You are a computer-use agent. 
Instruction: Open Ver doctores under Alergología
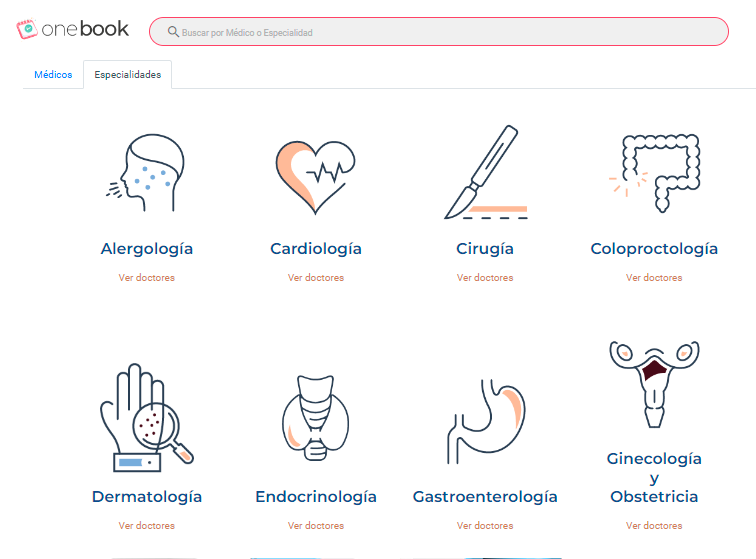(x=147, y=278)
